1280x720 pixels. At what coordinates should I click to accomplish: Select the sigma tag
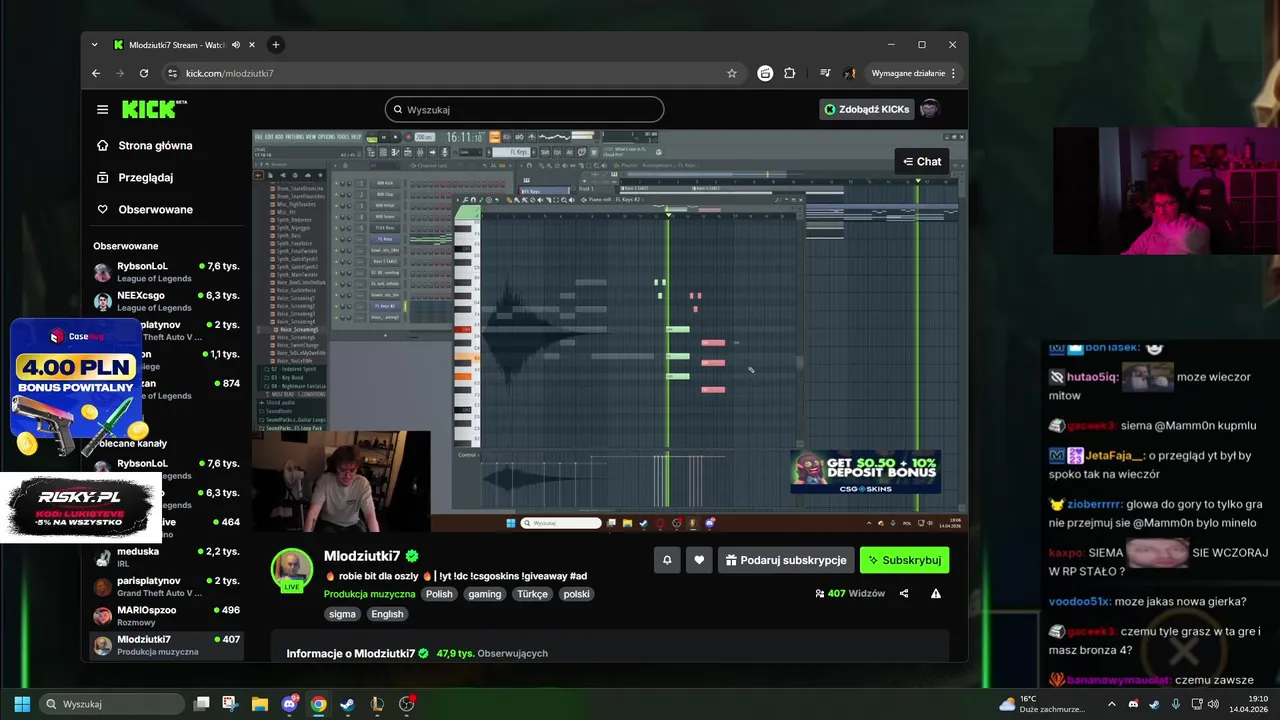[x=342, y=614]
